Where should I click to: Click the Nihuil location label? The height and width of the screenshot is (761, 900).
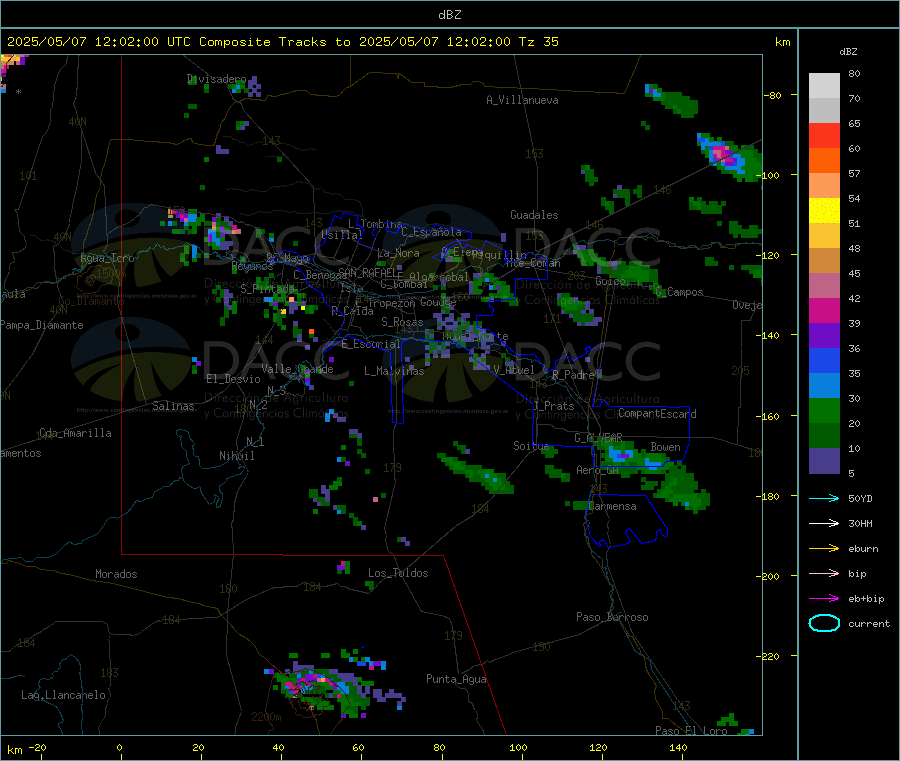tap(236, 456)
